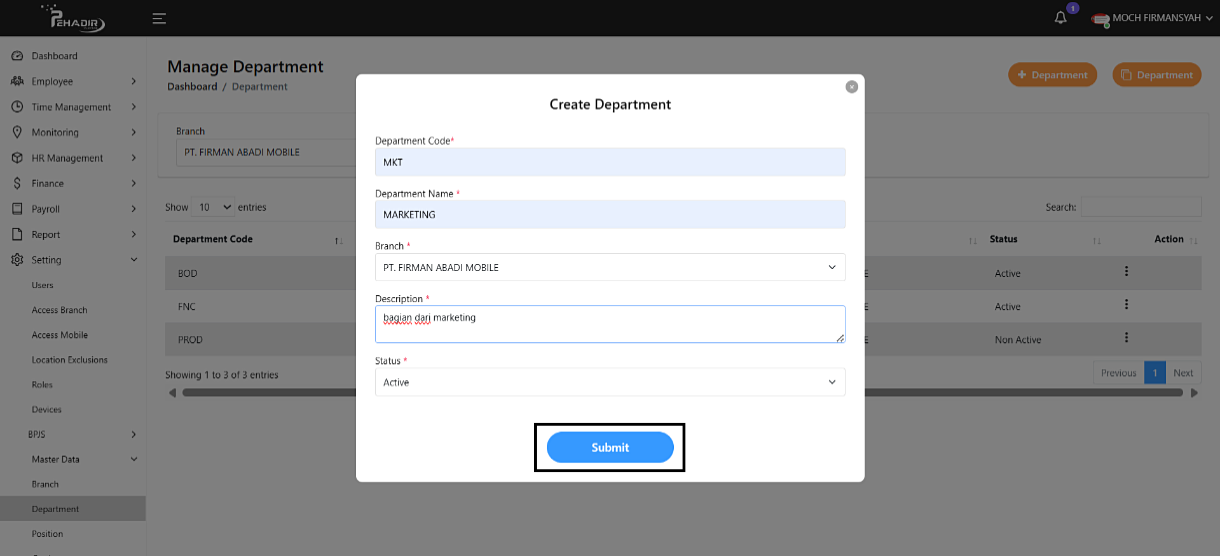Open the Status dropdown showing Active
The image size is (1220, 556).
pyautogui.click(x=610, y=382)
